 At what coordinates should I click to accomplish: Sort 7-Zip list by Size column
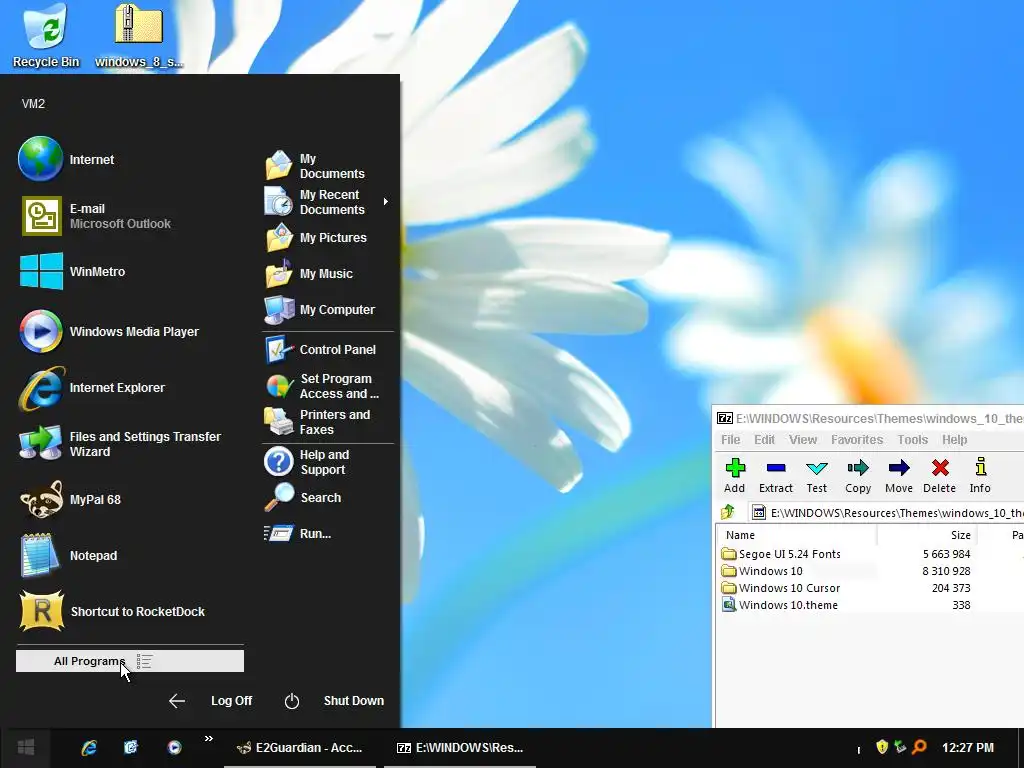(927, 535)
